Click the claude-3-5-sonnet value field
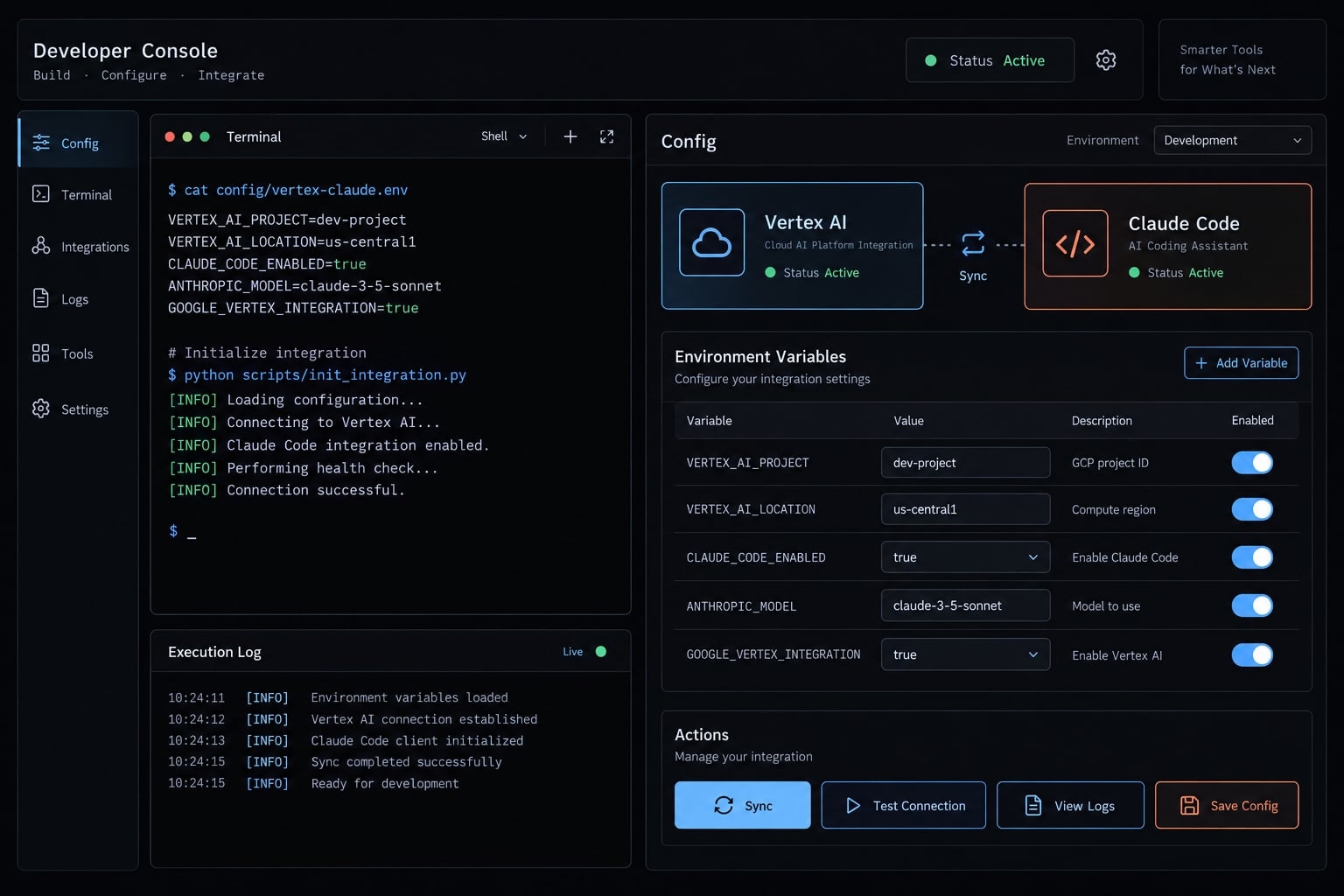1344x896 pixels. (965, 605)
